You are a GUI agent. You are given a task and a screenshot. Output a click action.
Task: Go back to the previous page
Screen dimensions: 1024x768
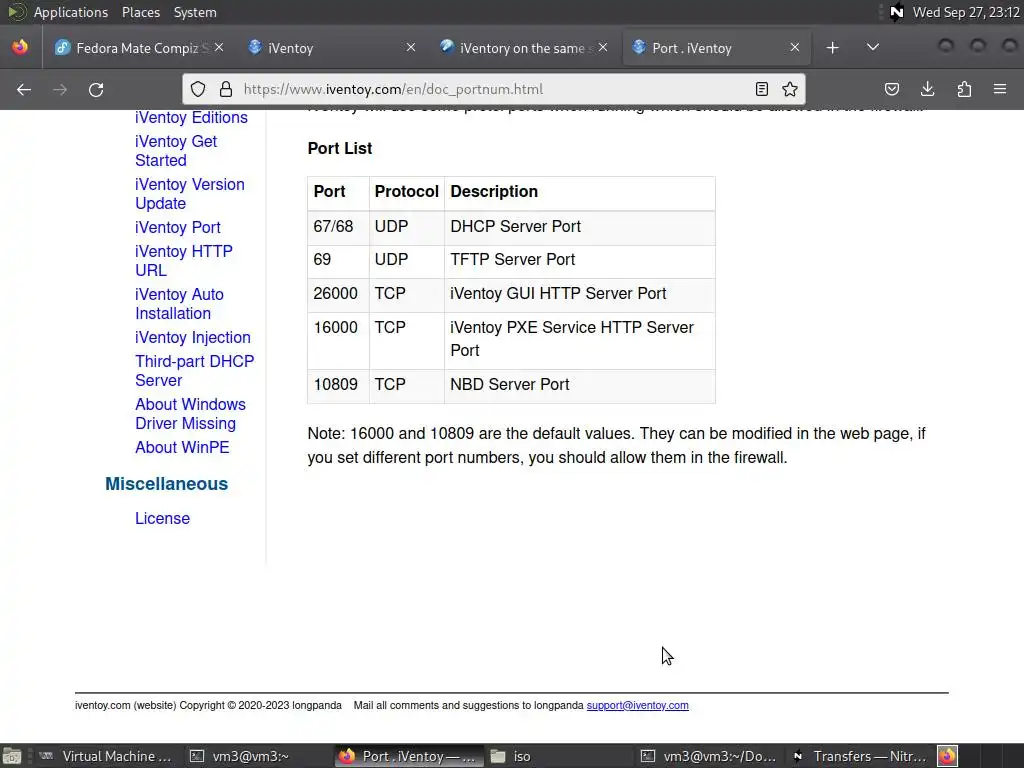pos(24,89)
